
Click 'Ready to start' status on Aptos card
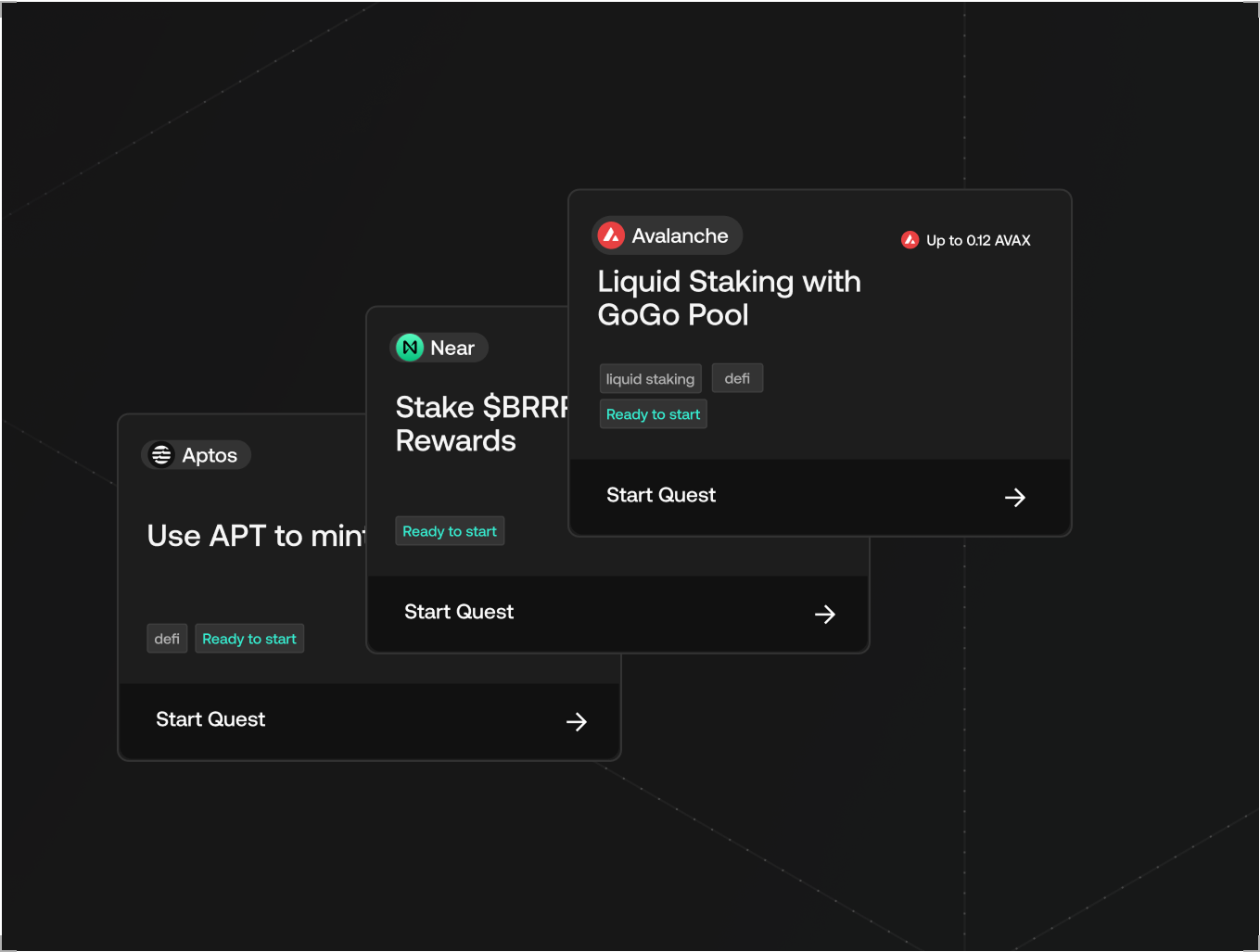[249, 639]
